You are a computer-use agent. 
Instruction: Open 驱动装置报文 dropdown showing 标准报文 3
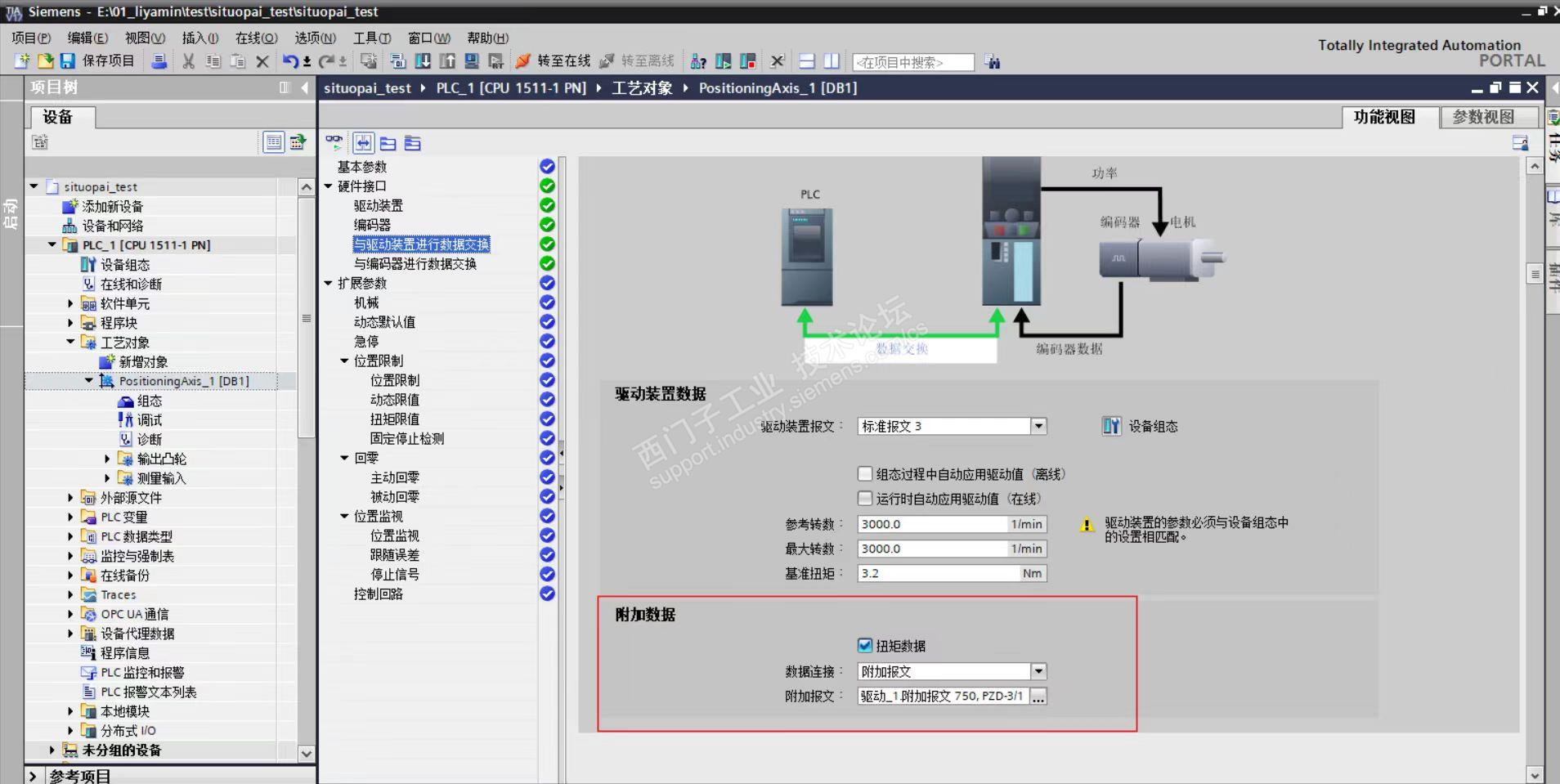click(1038, 426)
